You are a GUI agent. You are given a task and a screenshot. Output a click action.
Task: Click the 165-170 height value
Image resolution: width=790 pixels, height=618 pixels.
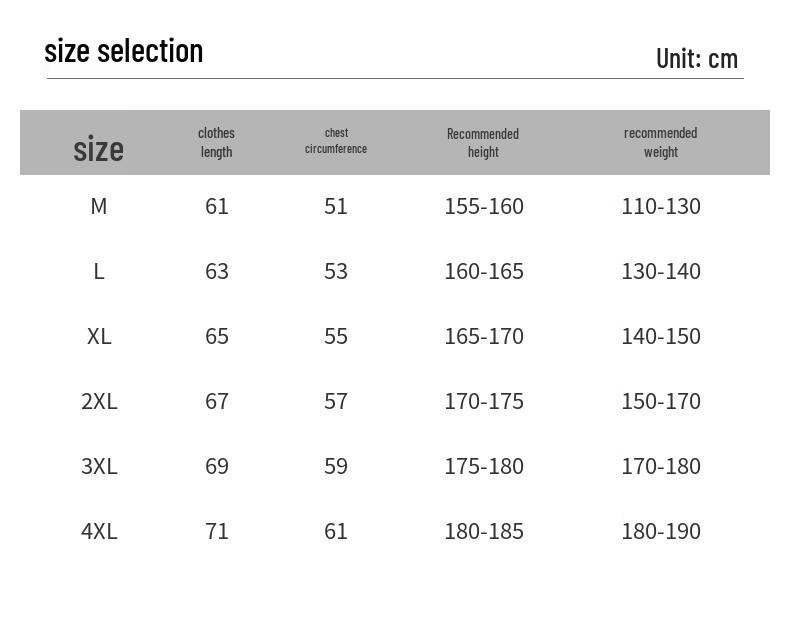[484, 336]
